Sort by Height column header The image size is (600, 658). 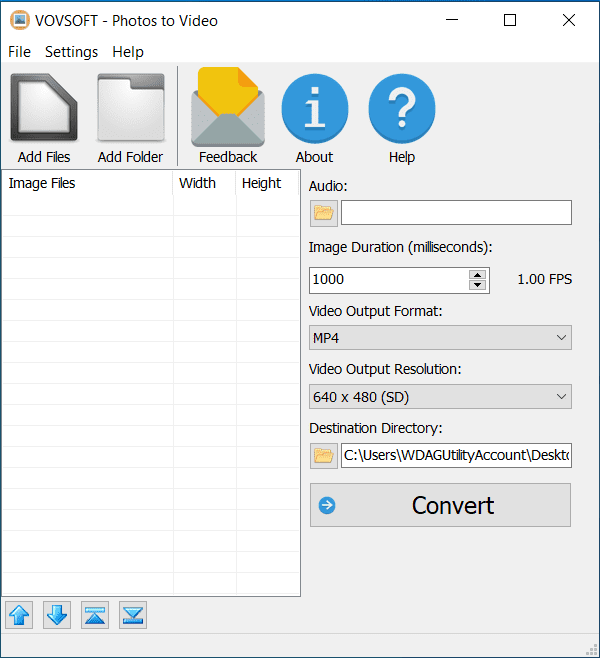(x=267, y=183)
